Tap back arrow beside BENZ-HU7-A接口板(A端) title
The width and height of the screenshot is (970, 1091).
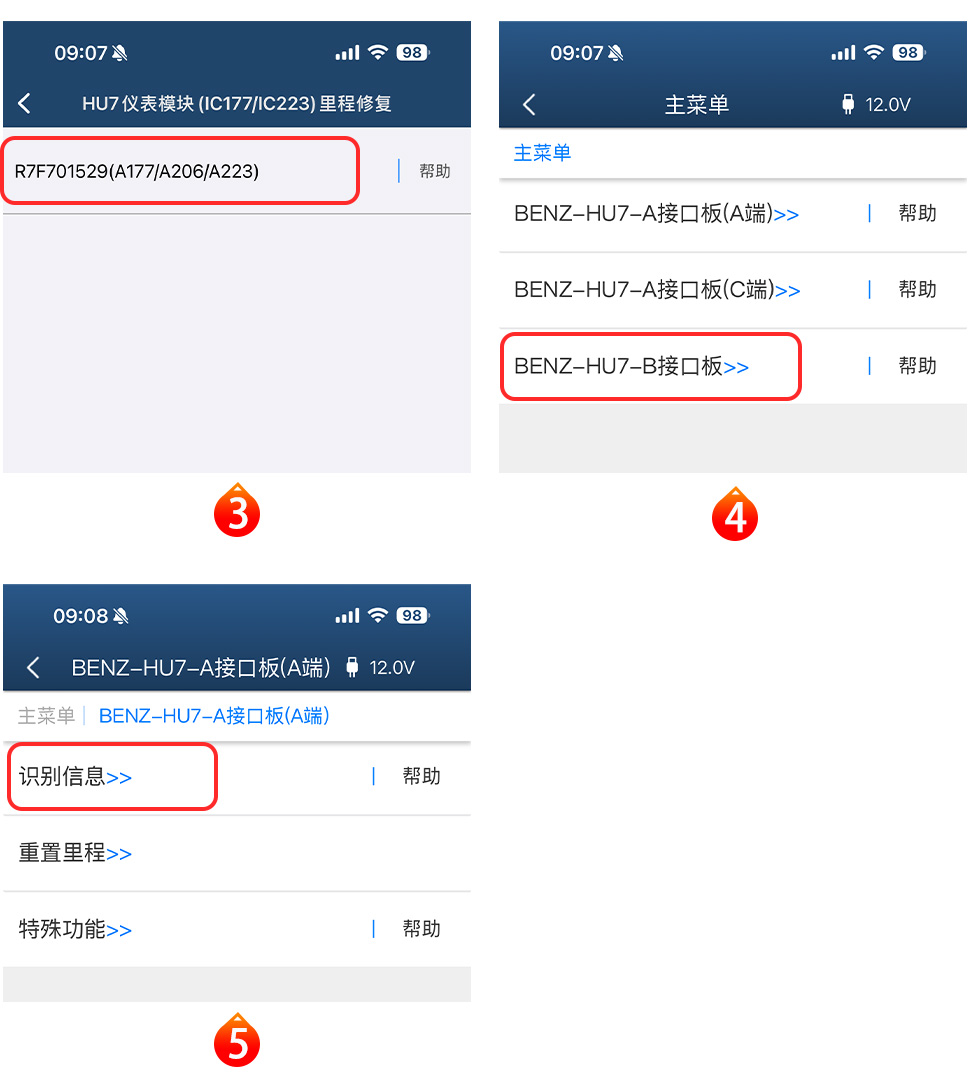point(33,667)
